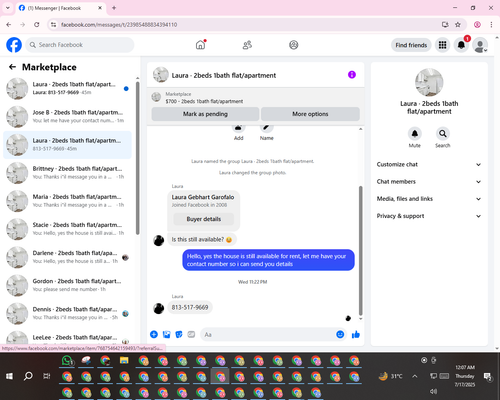Expand the Customize chat section
Image resolution: width=500 pixels, height=400 pixels.
tap(429, 164)
